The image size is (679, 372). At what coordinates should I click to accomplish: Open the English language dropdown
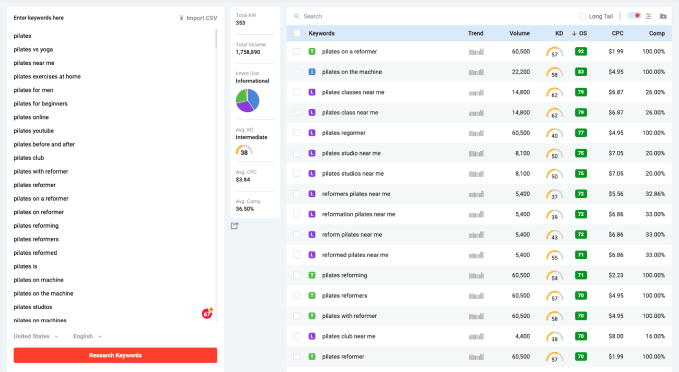click(87, 336)
